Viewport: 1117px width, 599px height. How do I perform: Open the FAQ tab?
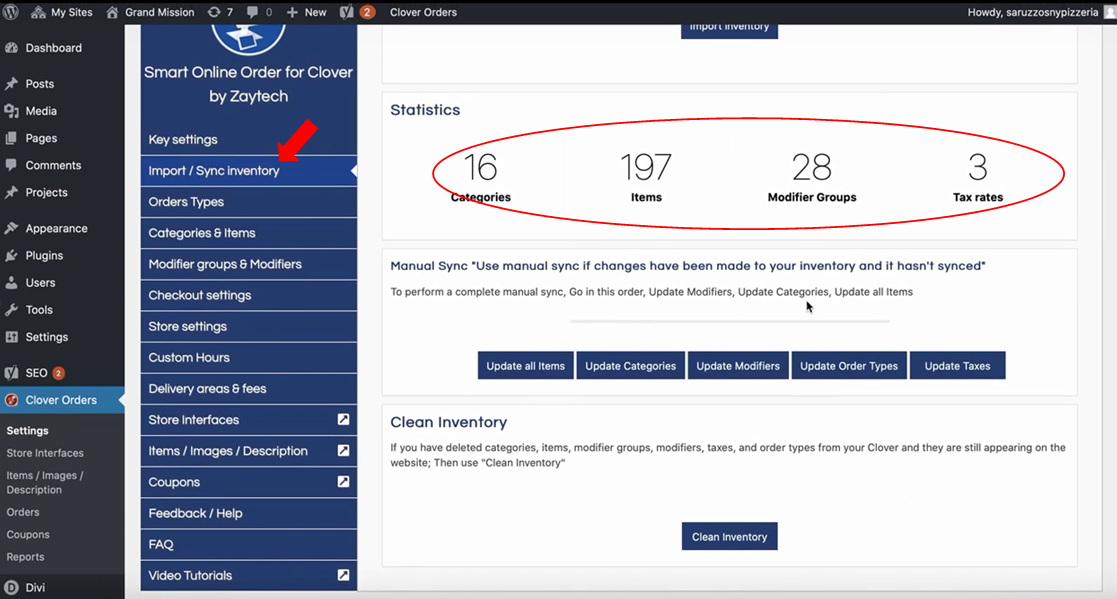pos(249,545)
